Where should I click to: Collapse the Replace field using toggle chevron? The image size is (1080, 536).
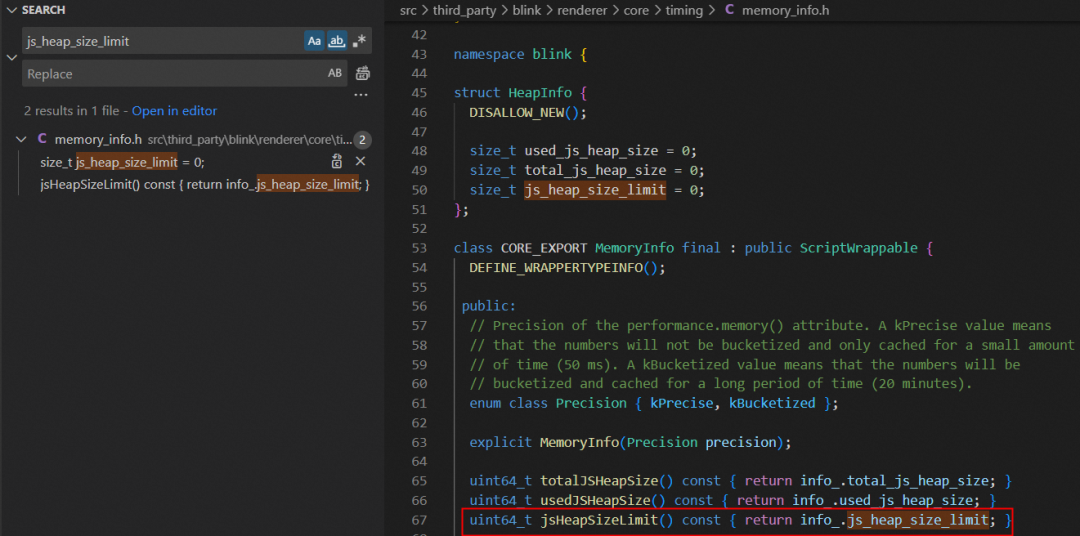click(x=11, y=57)
